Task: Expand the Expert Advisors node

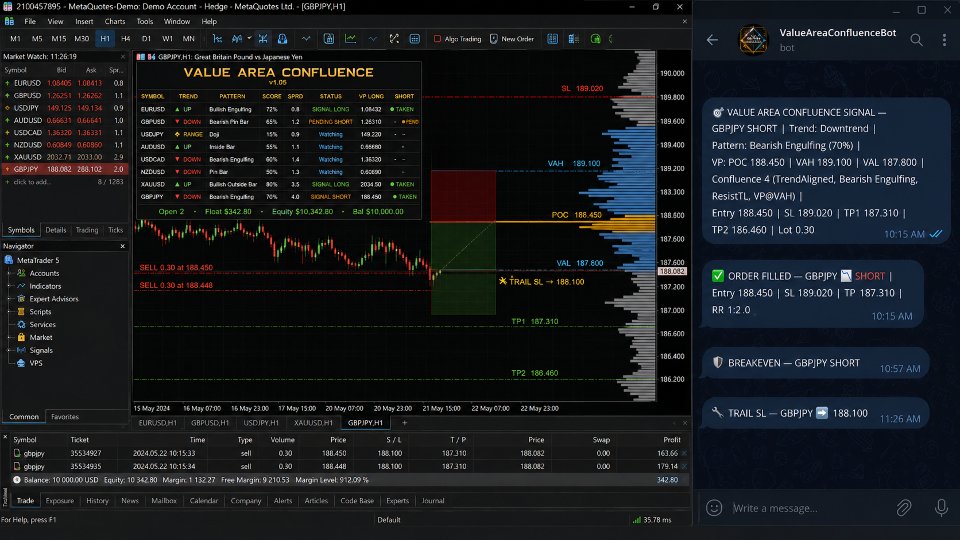Action: point(9,299)
